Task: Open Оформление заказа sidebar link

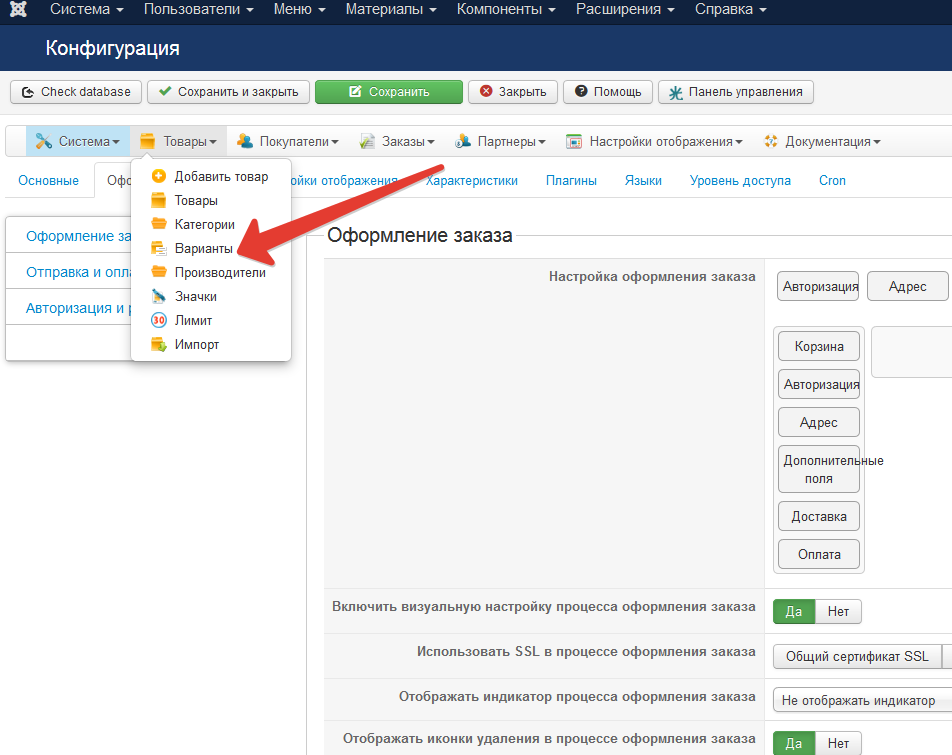Action: [78, 235]
